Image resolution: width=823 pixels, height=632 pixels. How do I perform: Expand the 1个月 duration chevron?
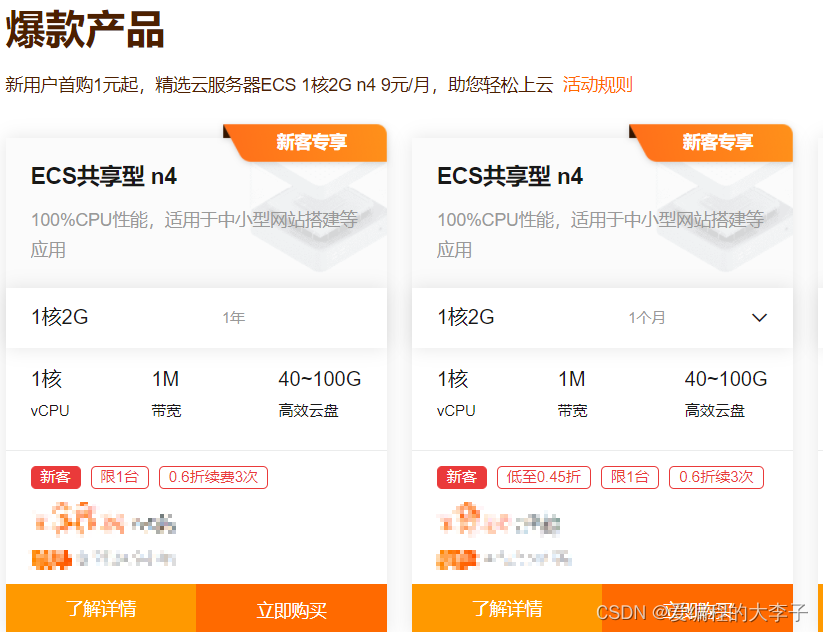[759, 318]
